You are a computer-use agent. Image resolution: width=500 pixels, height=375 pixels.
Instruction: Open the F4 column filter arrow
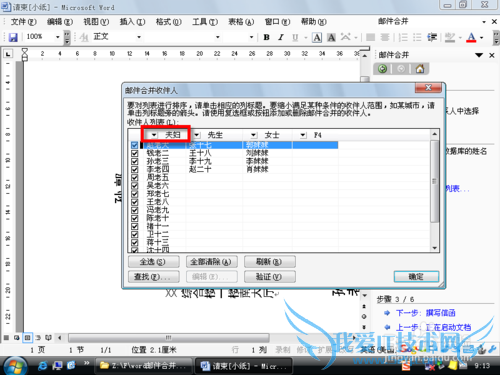click(x=303, y=135)
